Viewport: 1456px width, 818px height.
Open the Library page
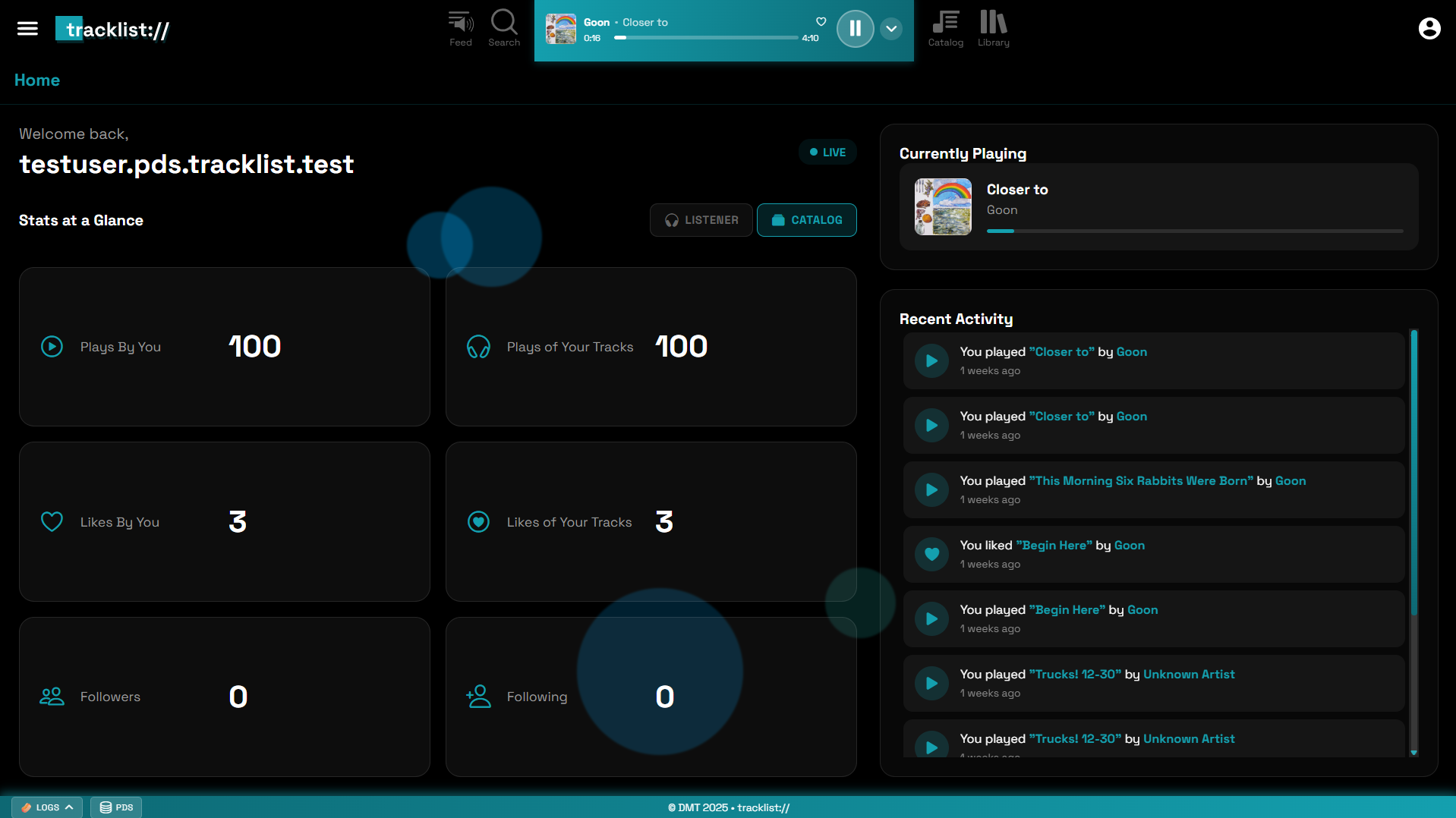994,29
